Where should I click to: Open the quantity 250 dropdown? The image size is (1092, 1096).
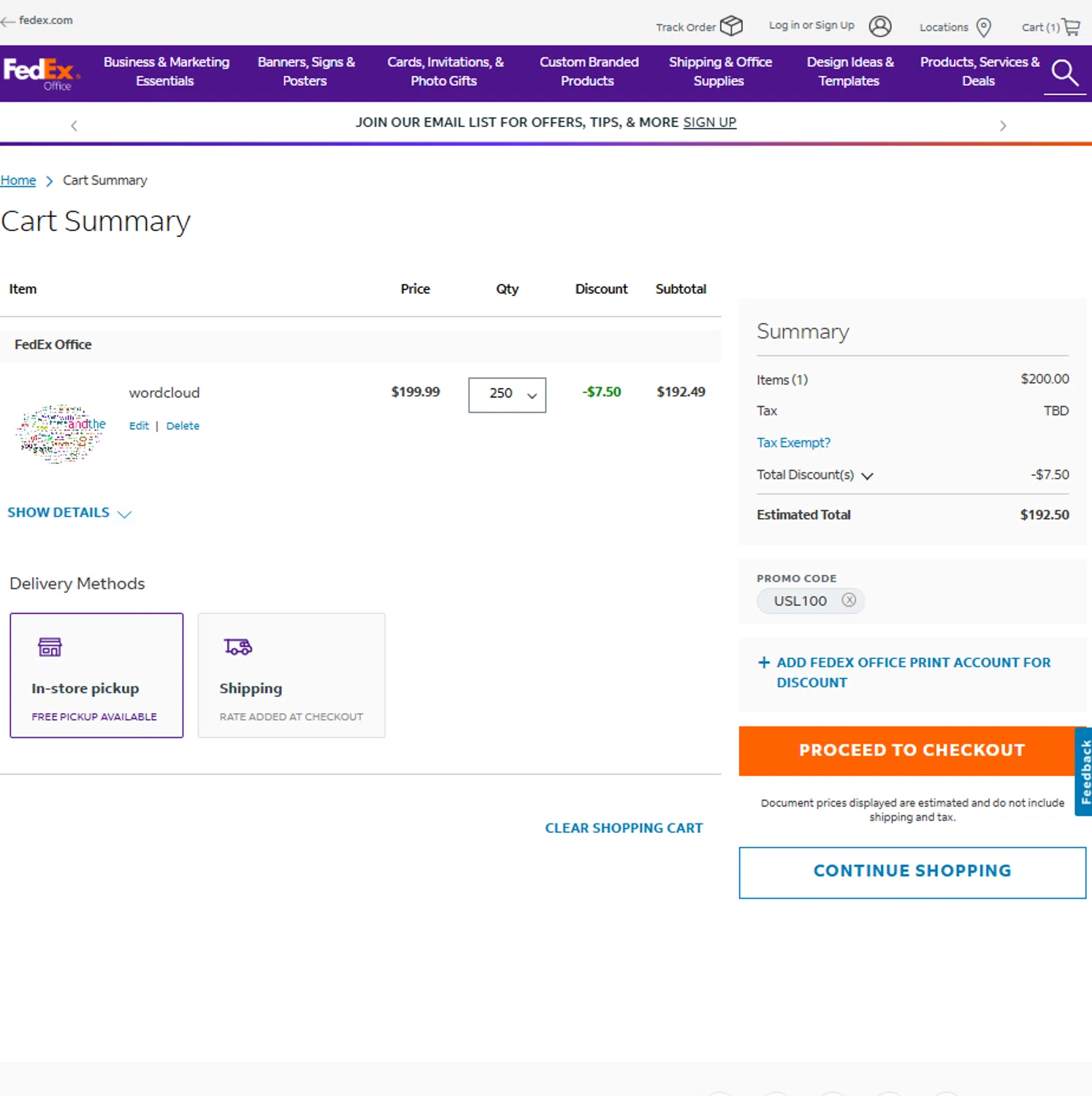click(507, 395)
